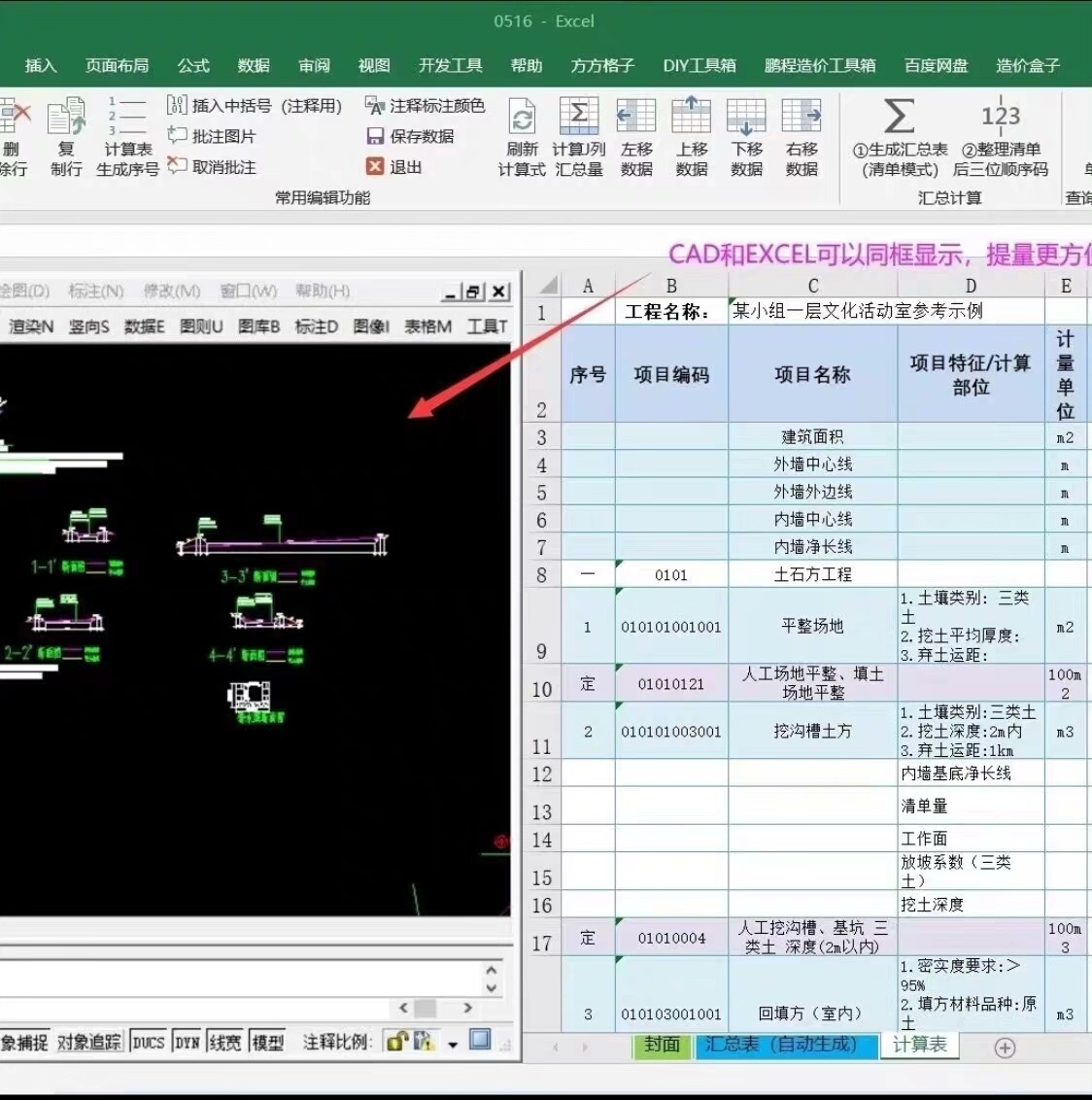Click the select-all corner of the spreadsheet
Viewport: 1092px width, 1100px height.
pos(547,286)
